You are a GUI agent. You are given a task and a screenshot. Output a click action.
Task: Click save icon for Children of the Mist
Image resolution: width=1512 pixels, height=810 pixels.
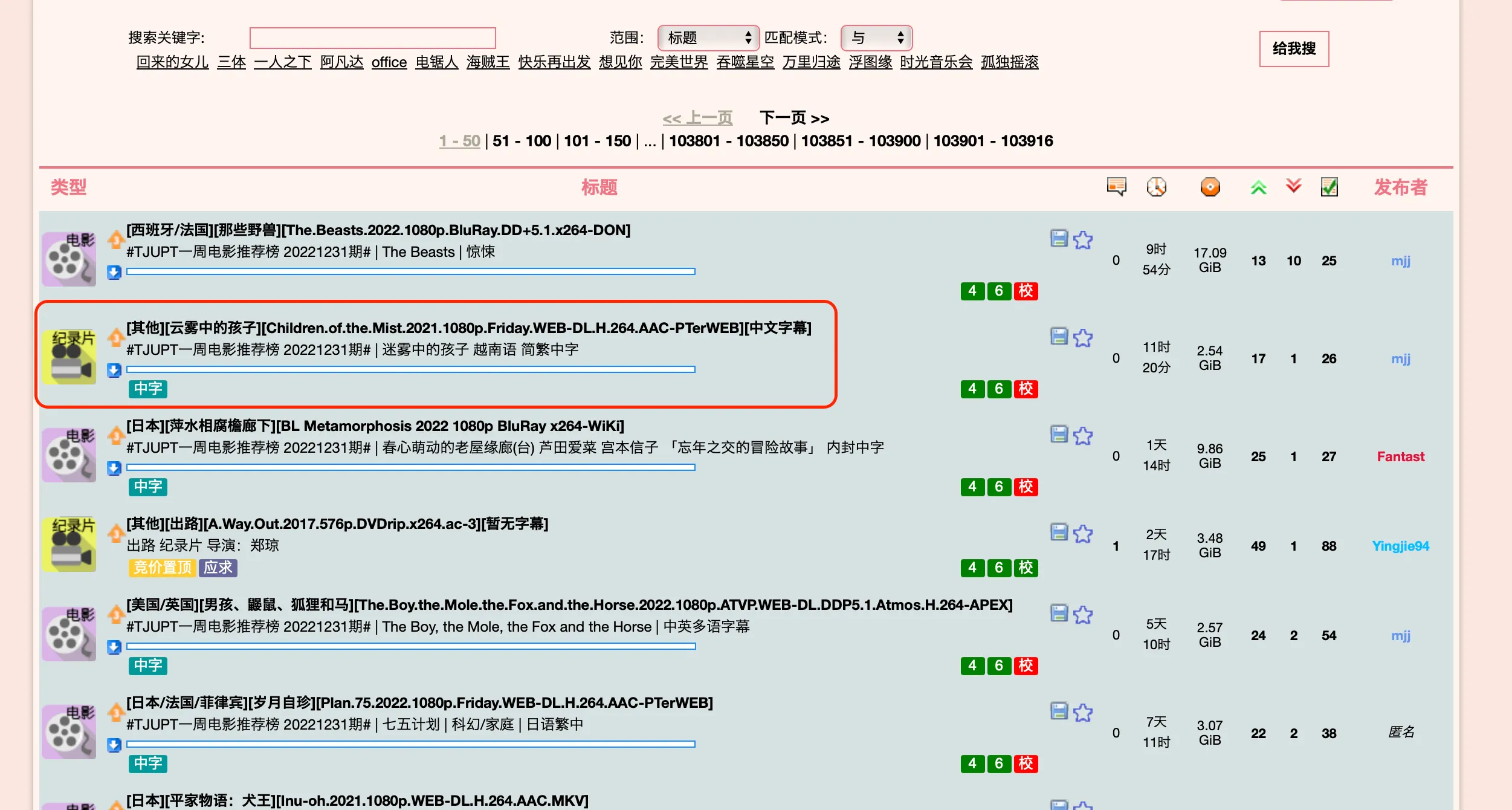point(1059,336)
